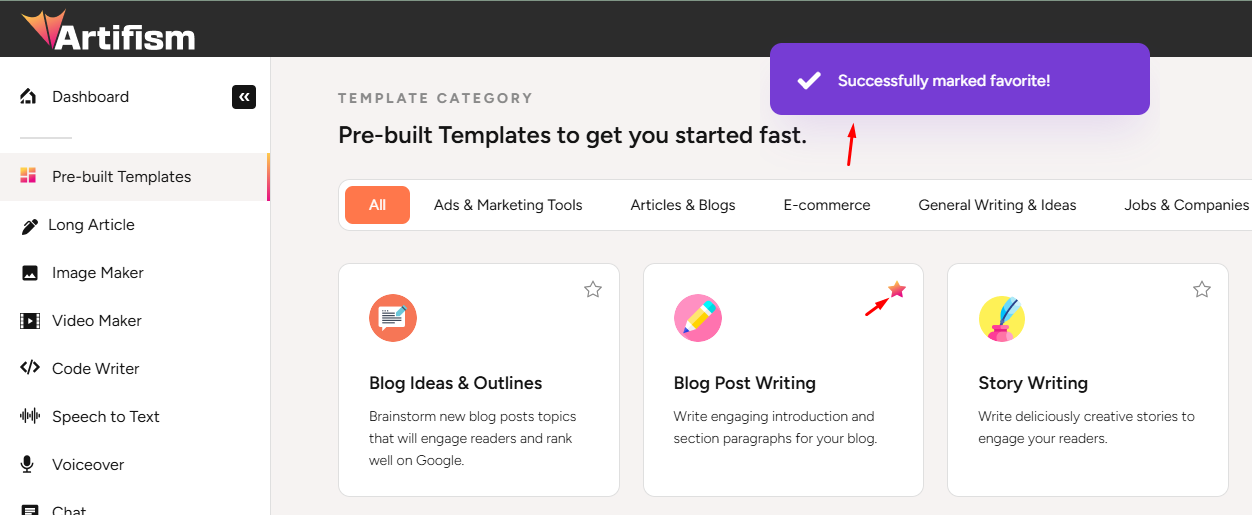Screen dimensions: 1252x515
Task: Show E-commerce templates
Action: pos(827,205)
